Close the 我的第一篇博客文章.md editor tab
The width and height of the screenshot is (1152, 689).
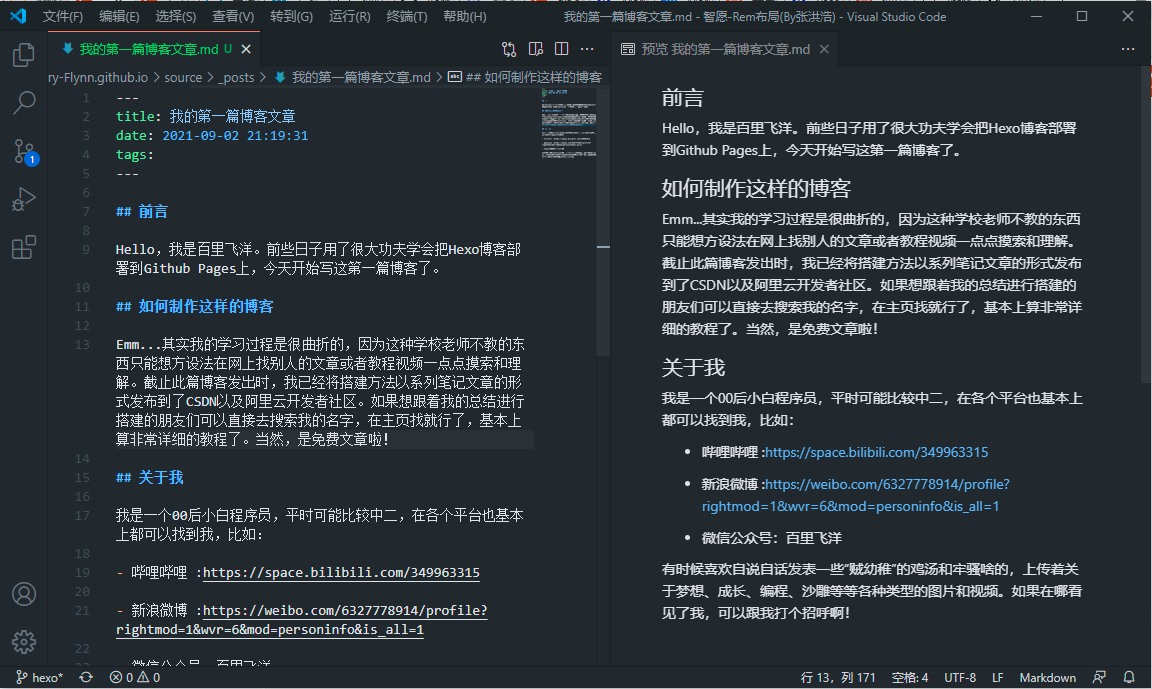(x=246, y=49)
